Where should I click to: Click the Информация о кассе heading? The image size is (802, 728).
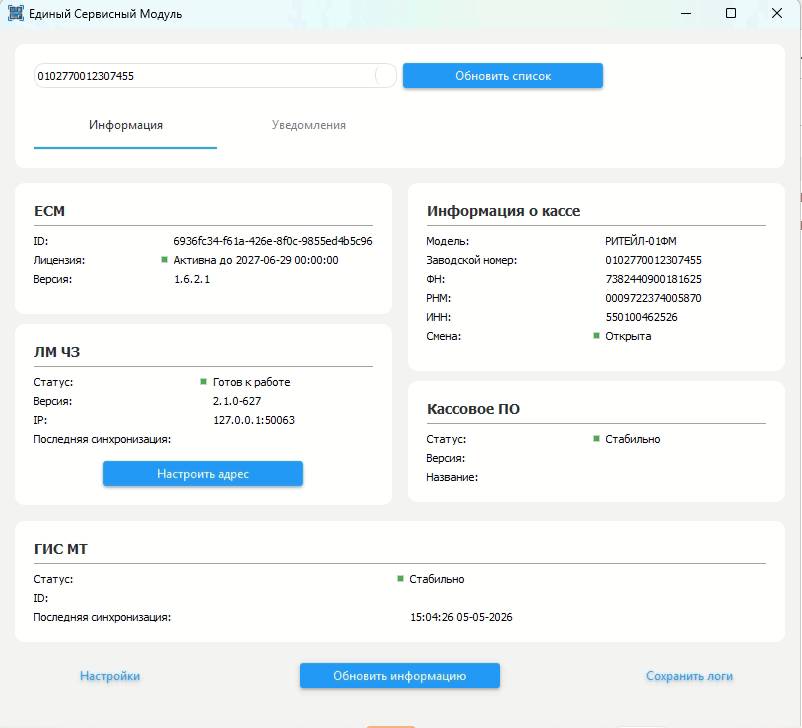pos(503,211)
